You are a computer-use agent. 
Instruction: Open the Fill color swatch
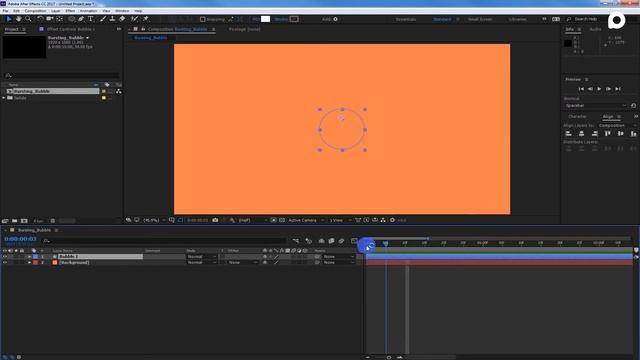pos(265,19)
